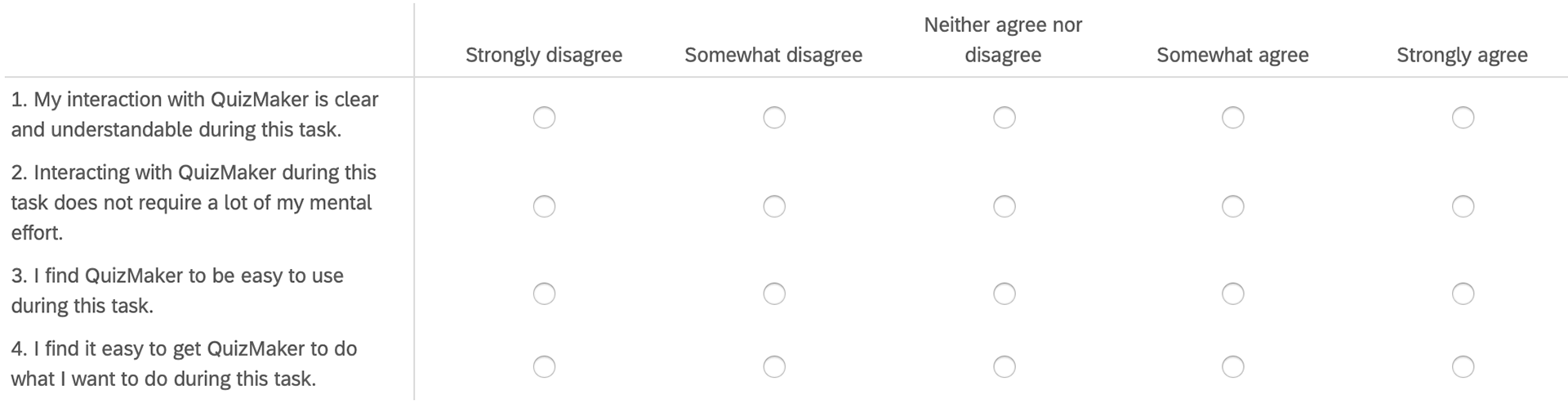Select Somewhat agree for statement 4
This screenshot has height=408, width=1568.
click(1232, 366)
